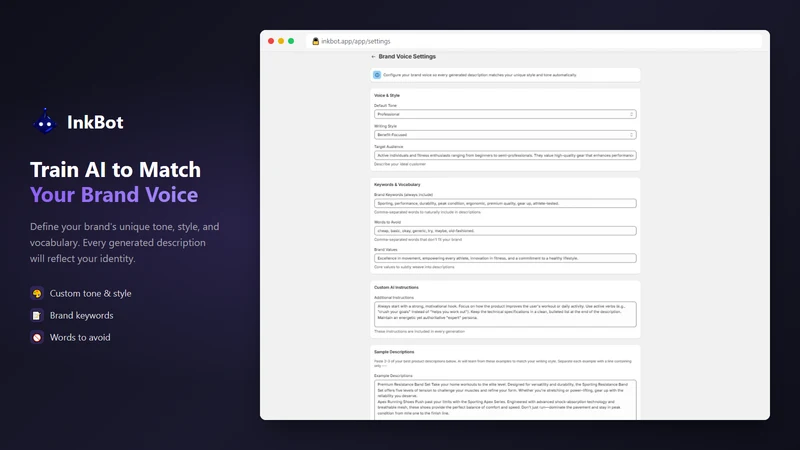
Task: Click the Words to Avoid input field
Action: [x=505, y=231]
